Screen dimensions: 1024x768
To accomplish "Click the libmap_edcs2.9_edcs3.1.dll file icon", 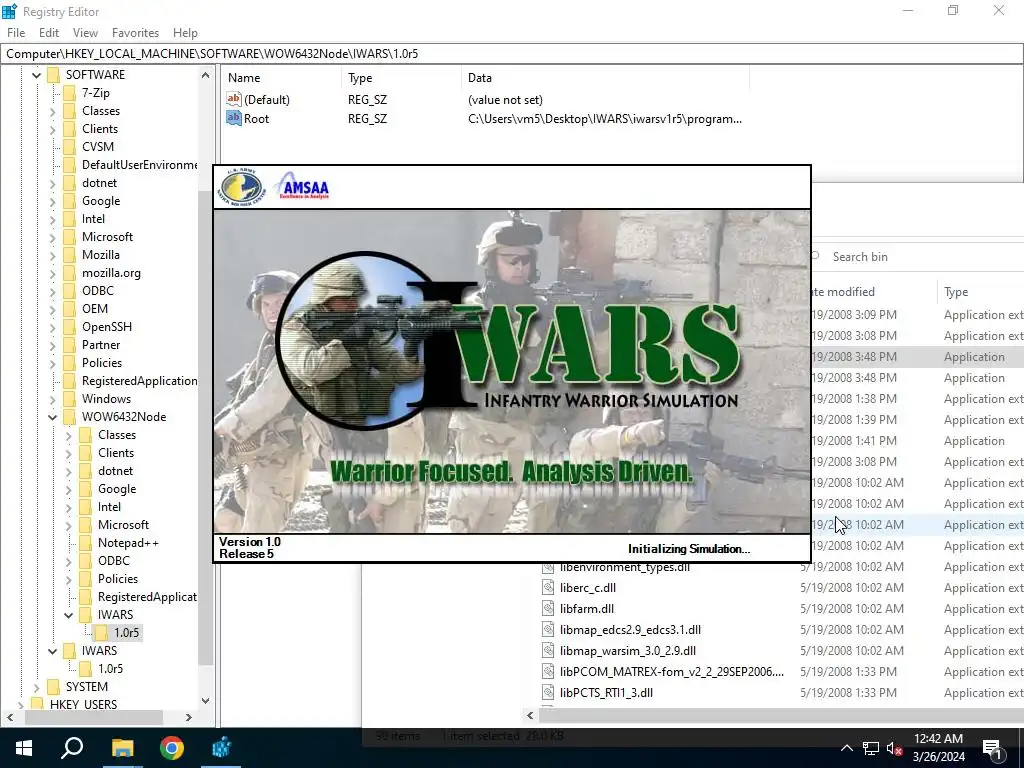I will (548, 630).
